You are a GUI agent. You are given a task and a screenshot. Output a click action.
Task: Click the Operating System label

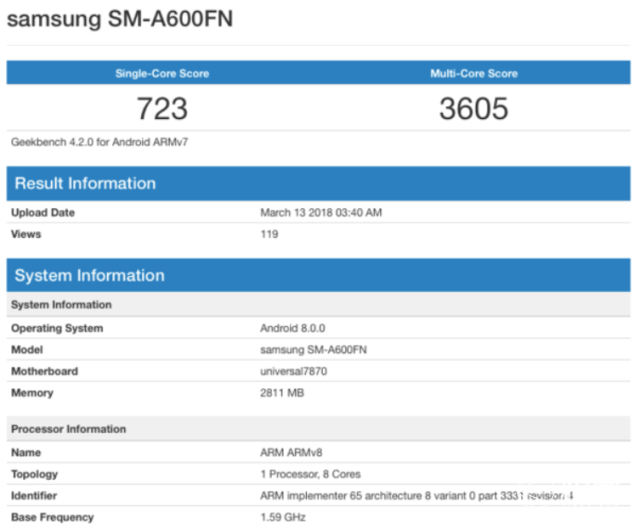click(57, 328)
